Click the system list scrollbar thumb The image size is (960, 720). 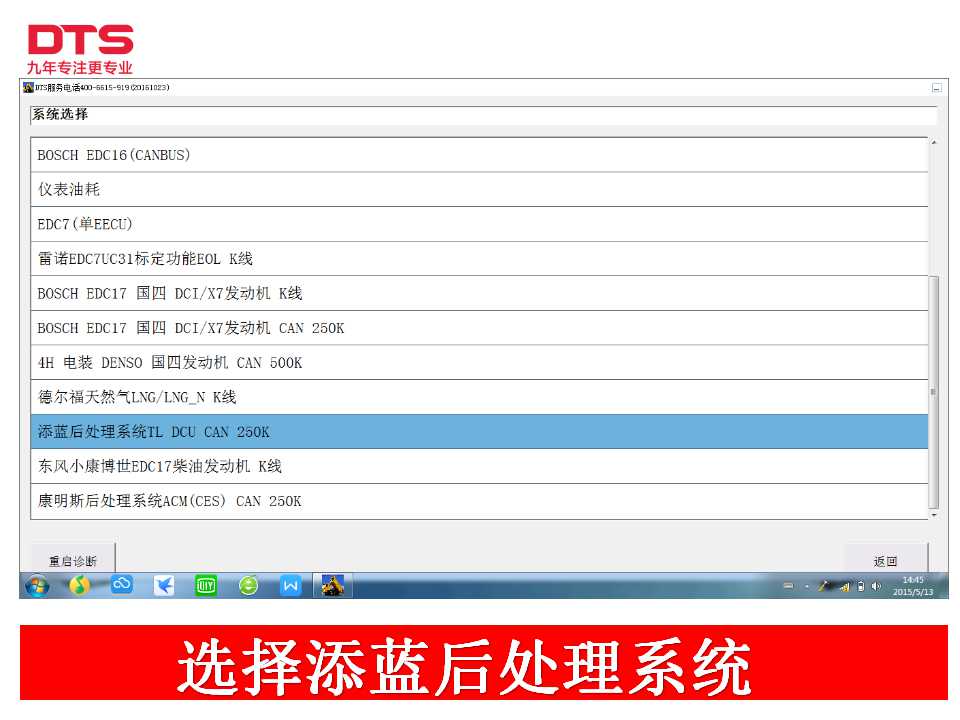pos(934,392)
